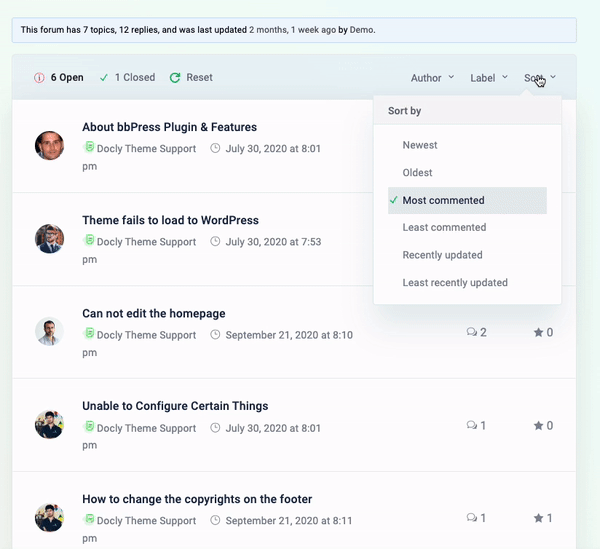
Task: Choose Least commented sorting
Action: click(x=444, y=227)
